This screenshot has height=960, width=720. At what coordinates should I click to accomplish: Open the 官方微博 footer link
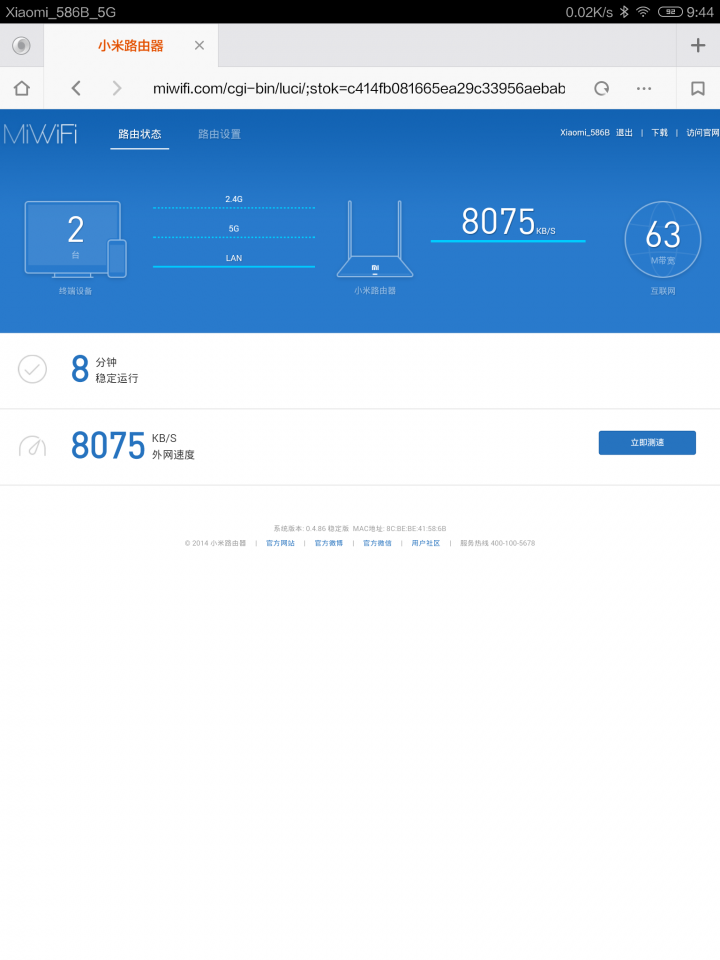[x=329, y=543]
